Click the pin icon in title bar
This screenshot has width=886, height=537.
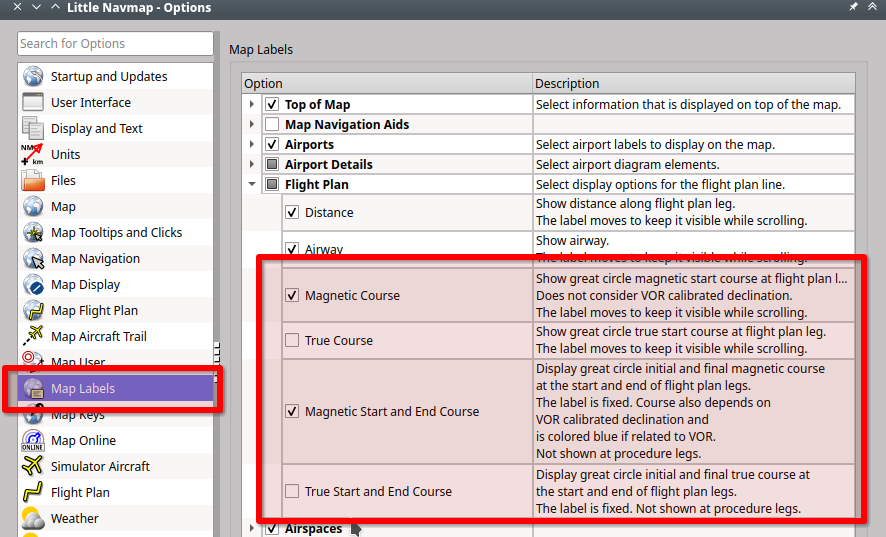[x=853, y=7]
